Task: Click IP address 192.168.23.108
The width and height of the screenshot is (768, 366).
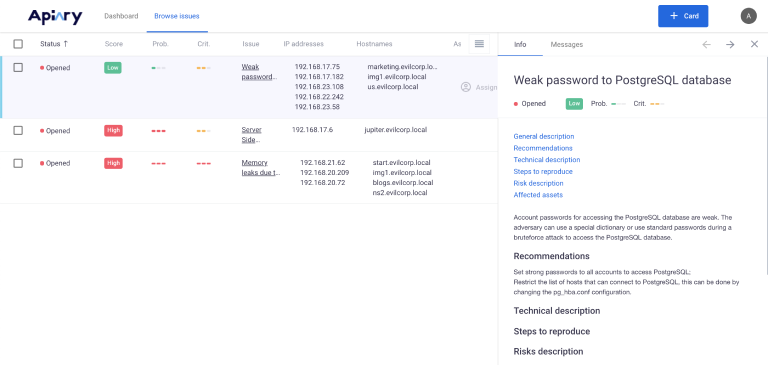Action: coord(319,87)
